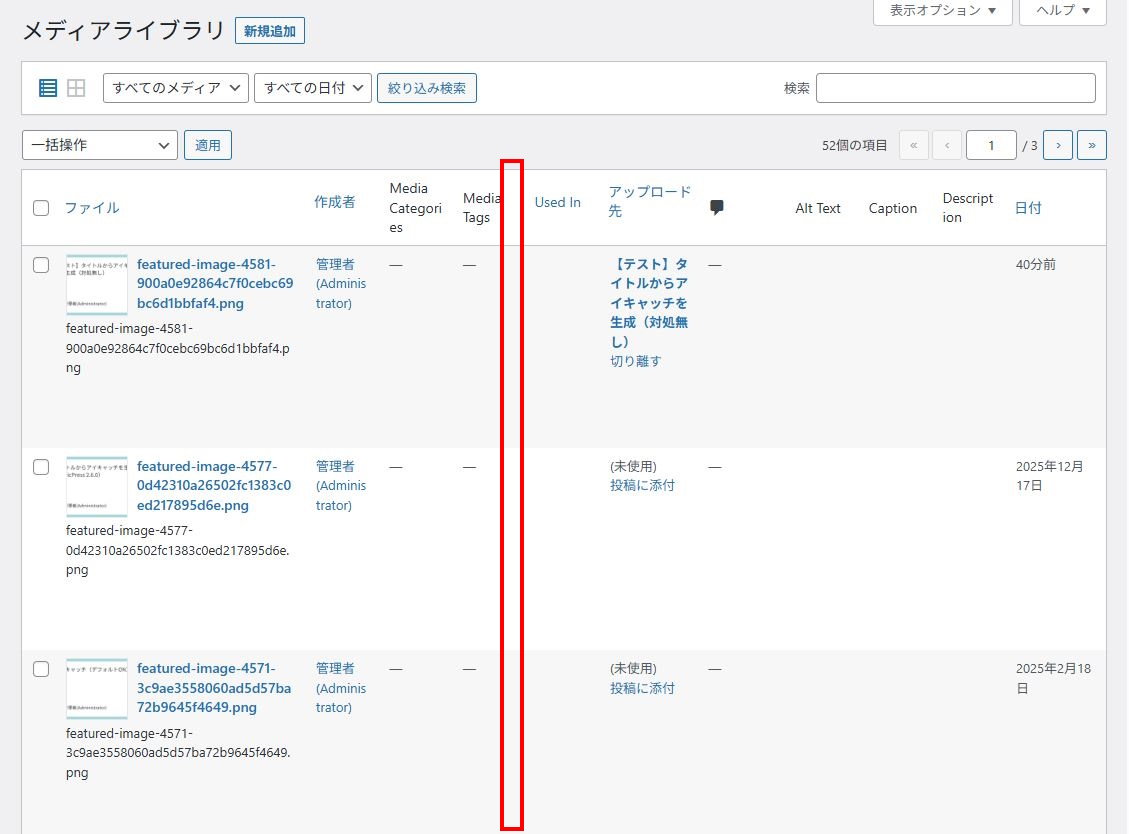Toggle the select-all checkbox in header
1129x834 pixels.
click(41, 208)
